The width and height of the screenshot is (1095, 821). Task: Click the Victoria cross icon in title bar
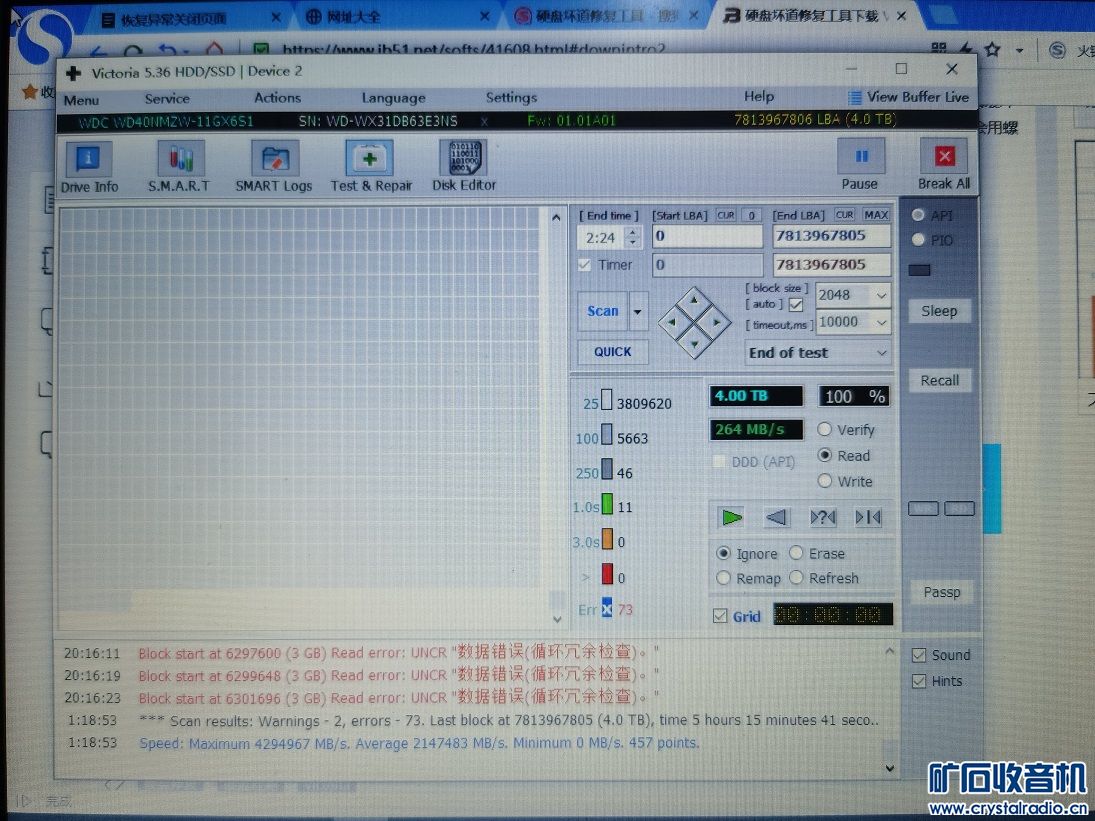(73, 72)
